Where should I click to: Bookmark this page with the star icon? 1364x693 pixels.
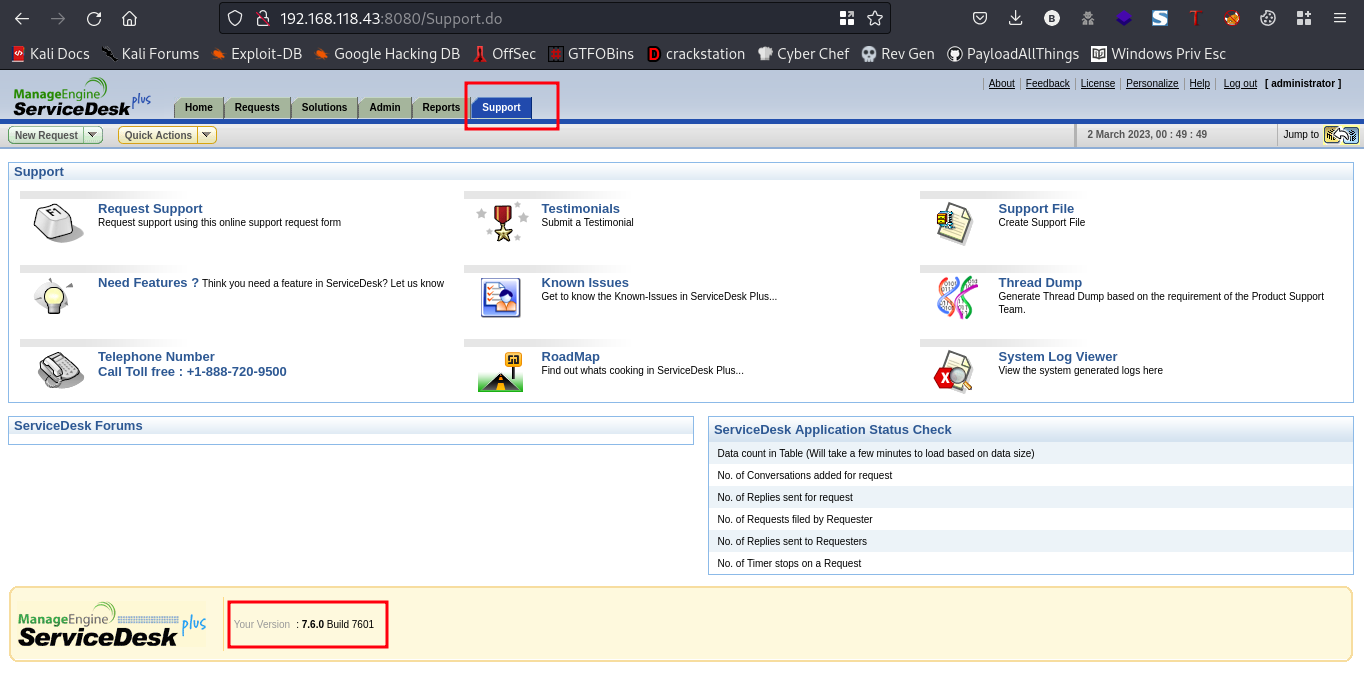point(875,18)
